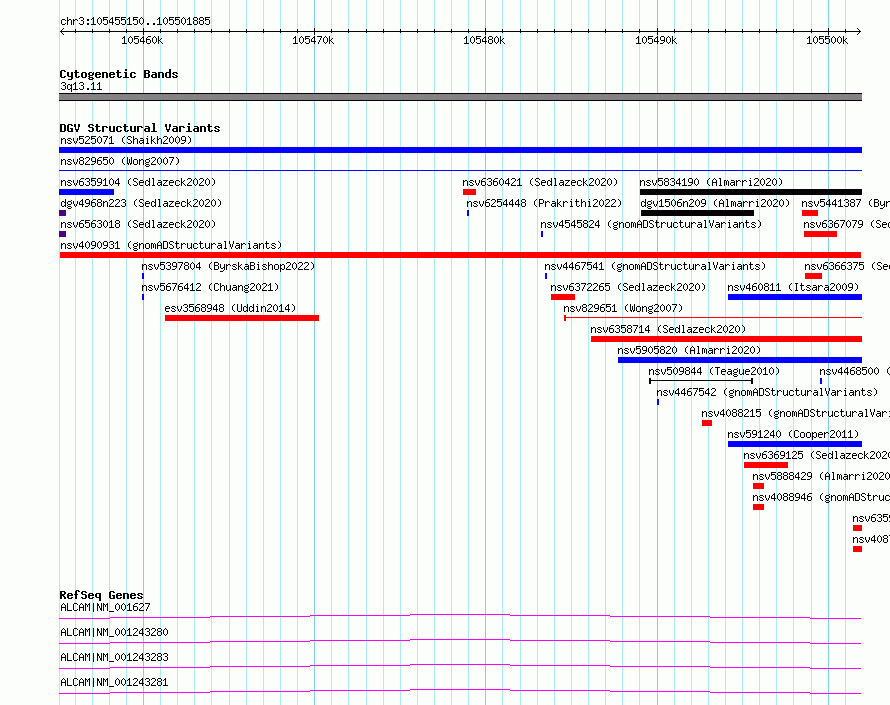
Task: Click nsv6372265 (Sedlazeck2020) label
Action: (x=628, y=287)
